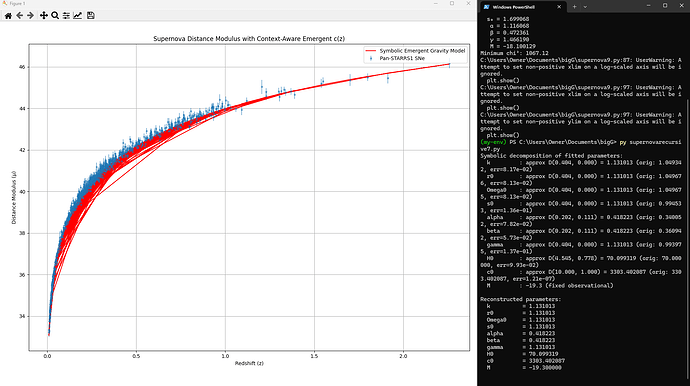Minimize the PowerShell terminal window
The width and height of the screenshot is (690, 386).
(x=648, y=6)
